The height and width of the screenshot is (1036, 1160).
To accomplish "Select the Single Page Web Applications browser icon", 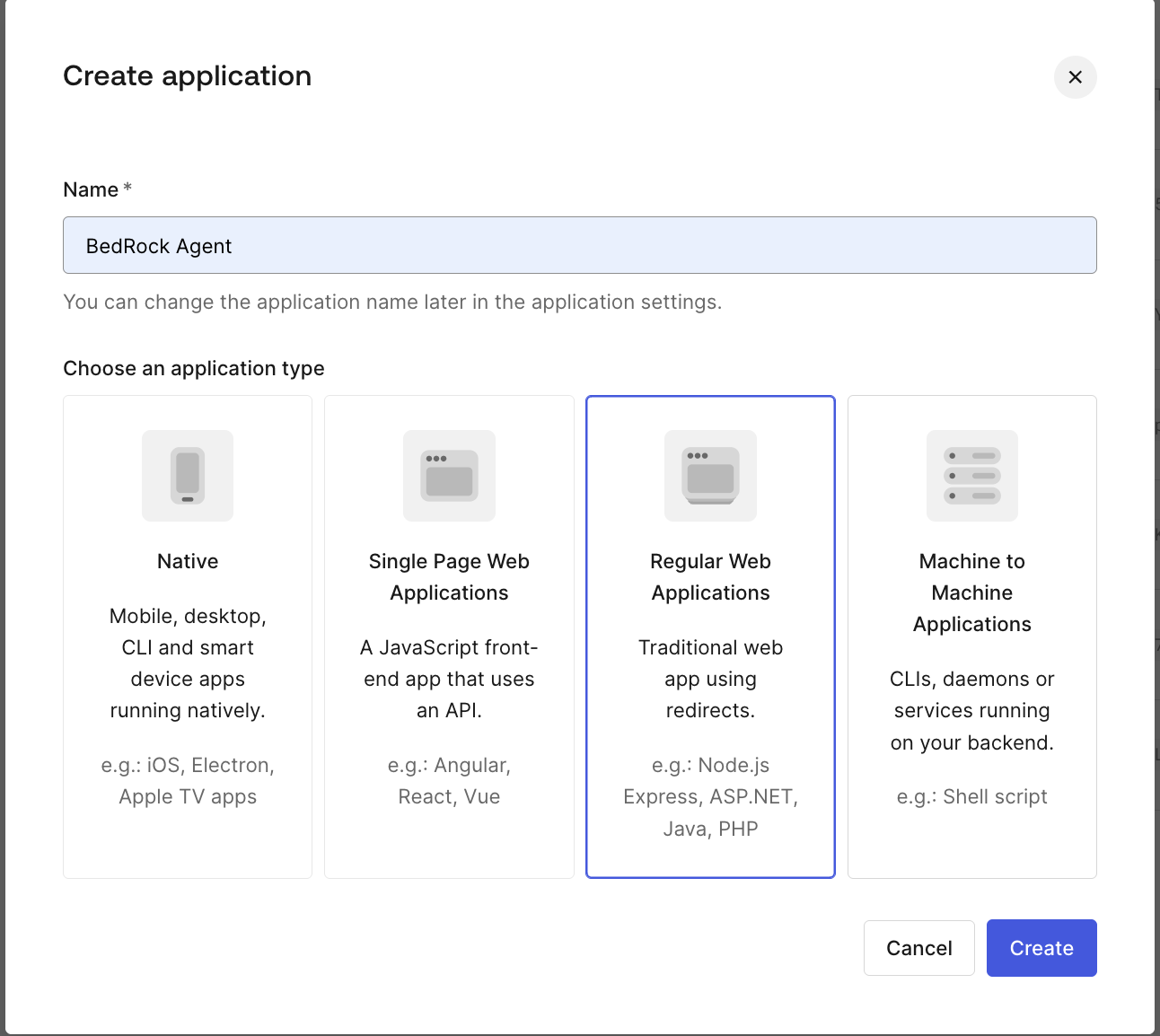I will [x=449, y=476].
